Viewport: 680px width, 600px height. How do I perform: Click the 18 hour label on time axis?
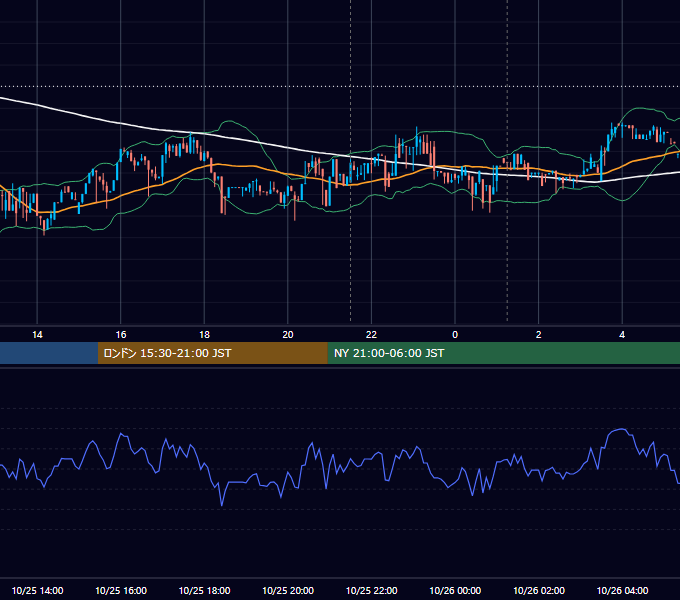click(204, 335)
